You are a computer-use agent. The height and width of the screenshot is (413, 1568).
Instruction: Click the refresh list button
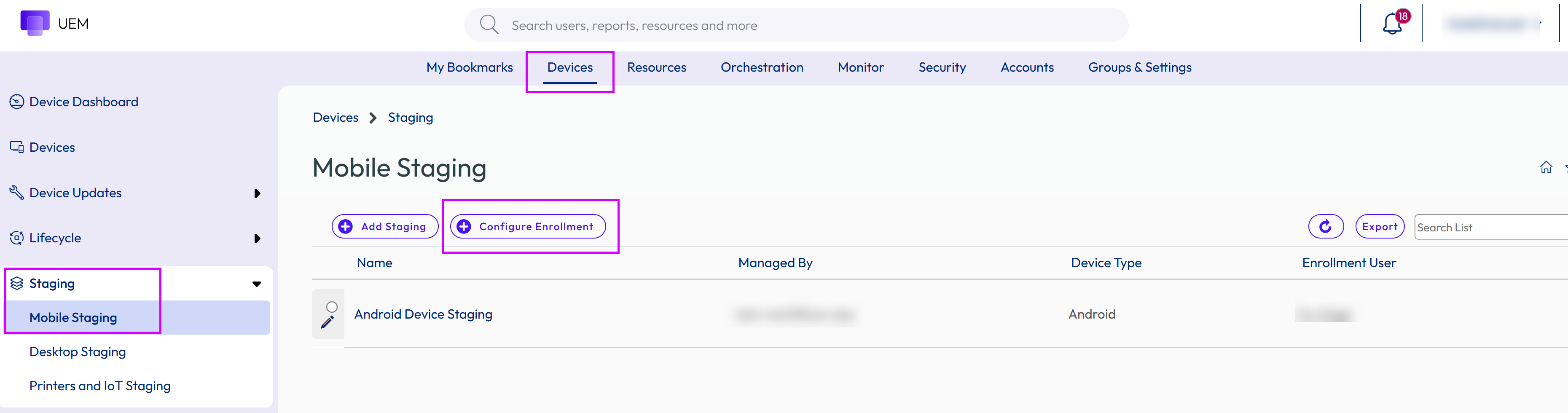click(1325, 226)
